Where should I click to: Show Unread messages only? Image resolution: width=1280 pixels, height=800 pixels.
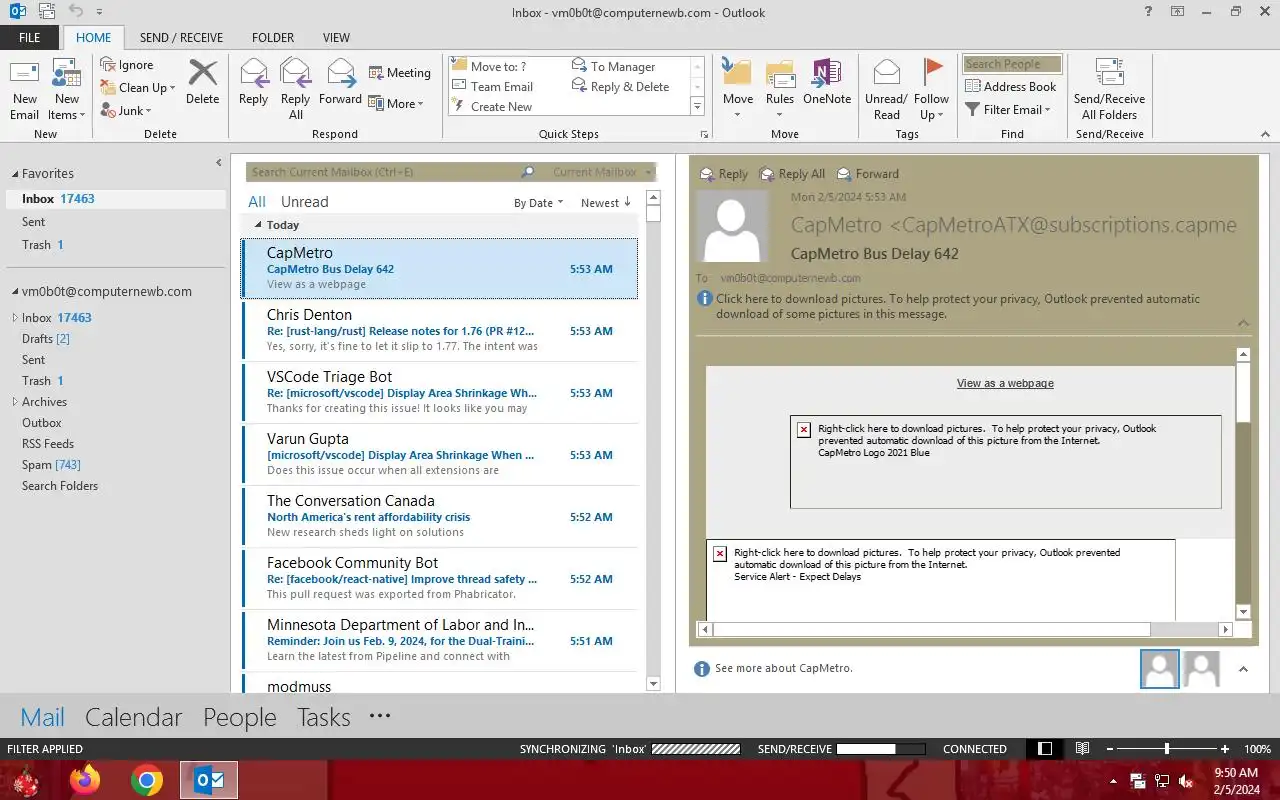[x=304, y=202]
